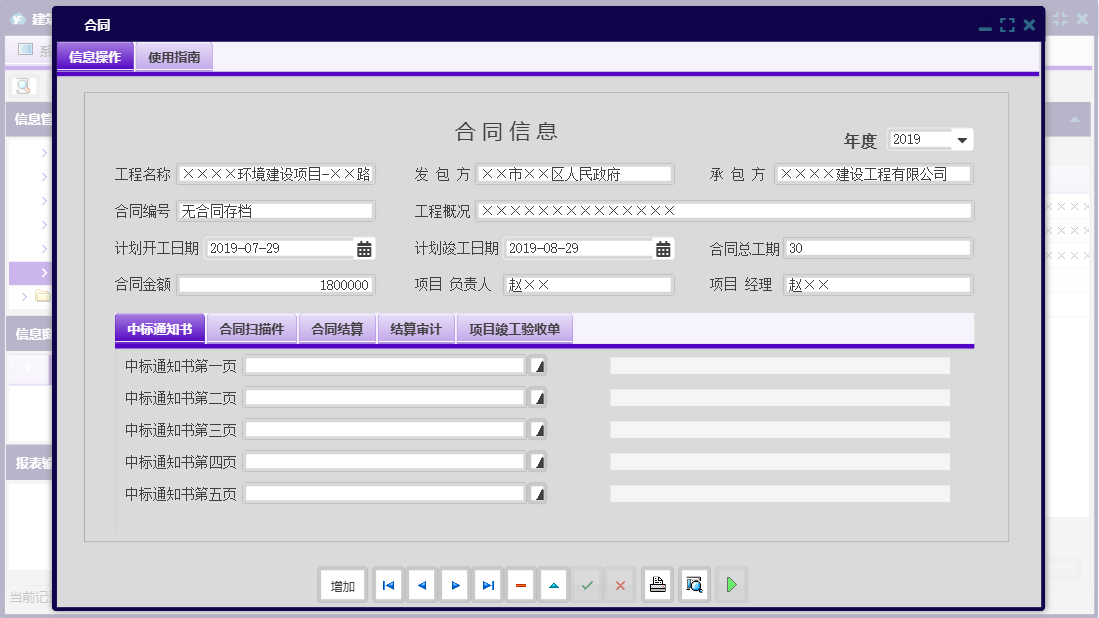Select the 合同金额 amount field

(277, 284)
